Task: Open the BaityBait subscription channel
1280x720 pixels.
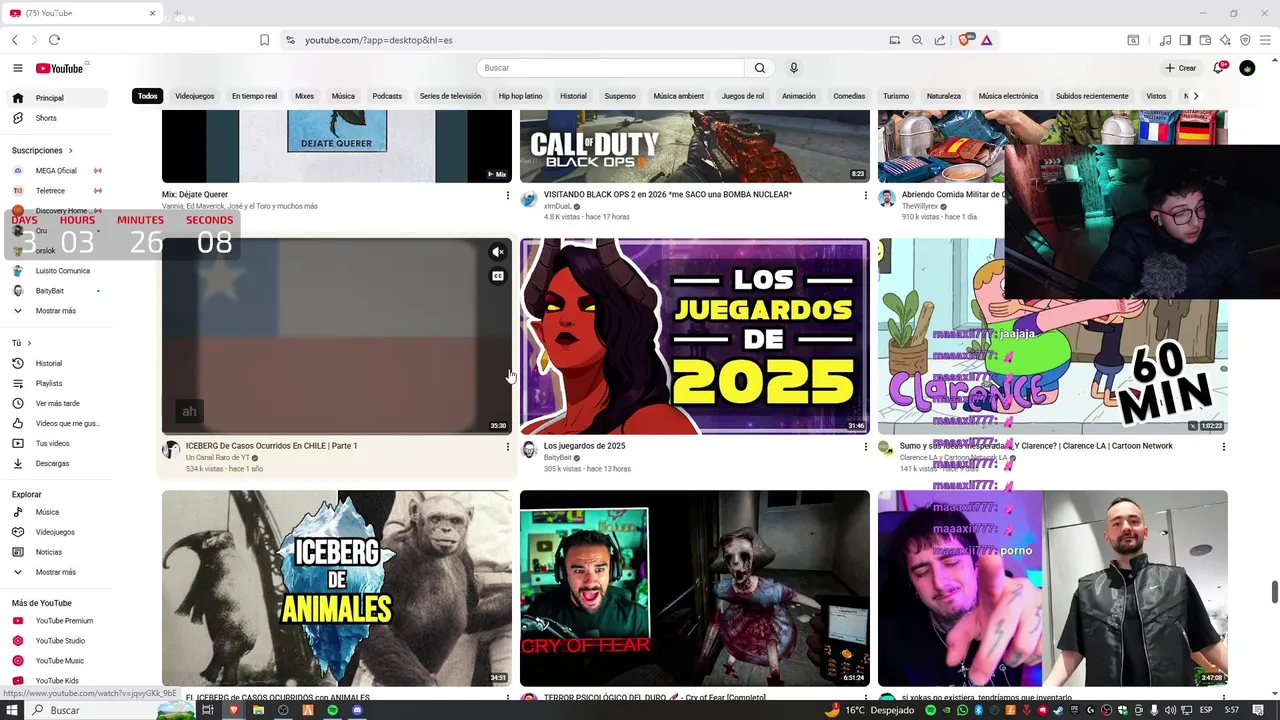Action: tap(58, 291)
